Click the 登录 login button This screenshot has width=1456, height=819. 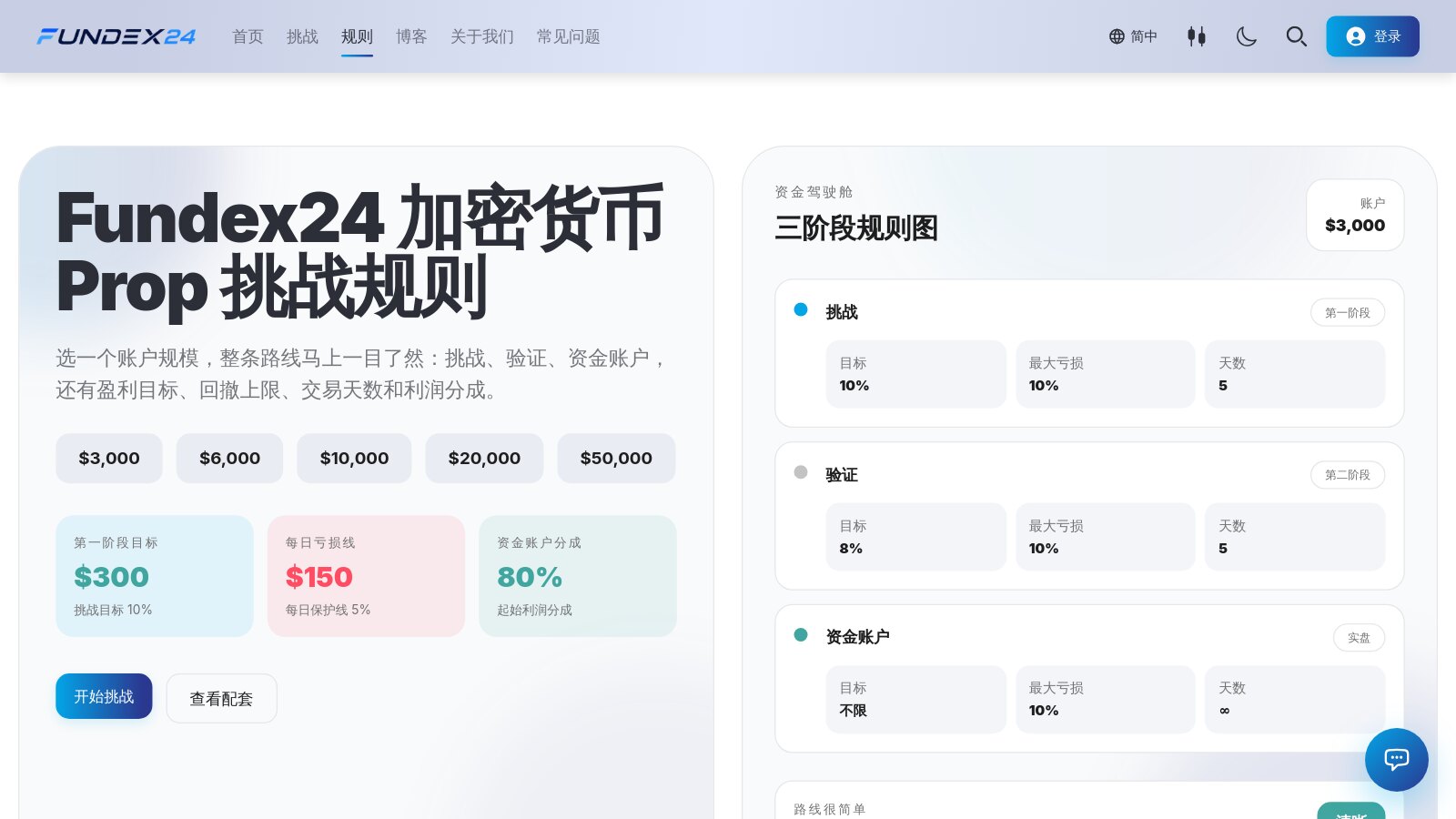(1372, 36)
